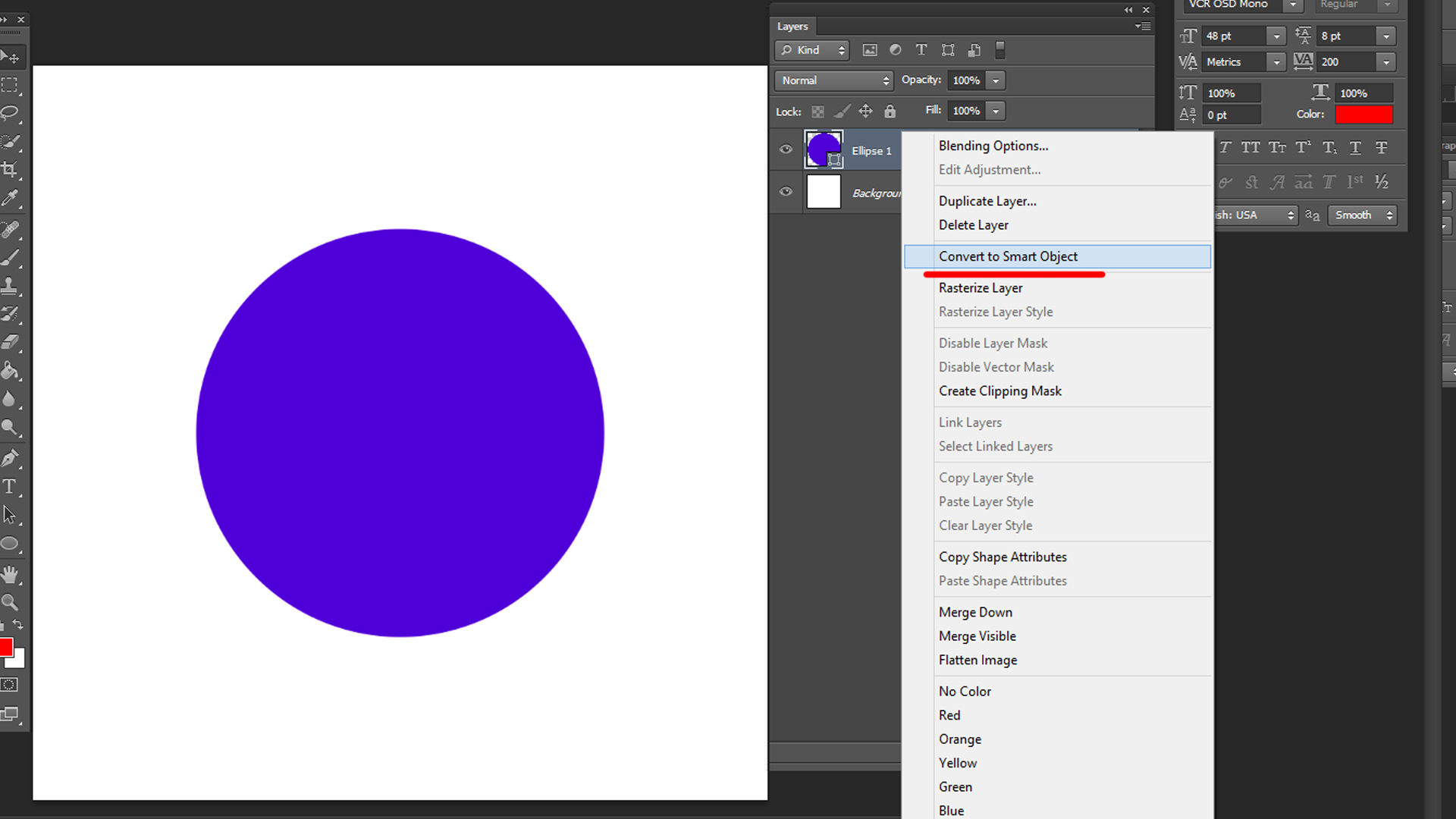Toggle Underline text style

[1355, 148]
